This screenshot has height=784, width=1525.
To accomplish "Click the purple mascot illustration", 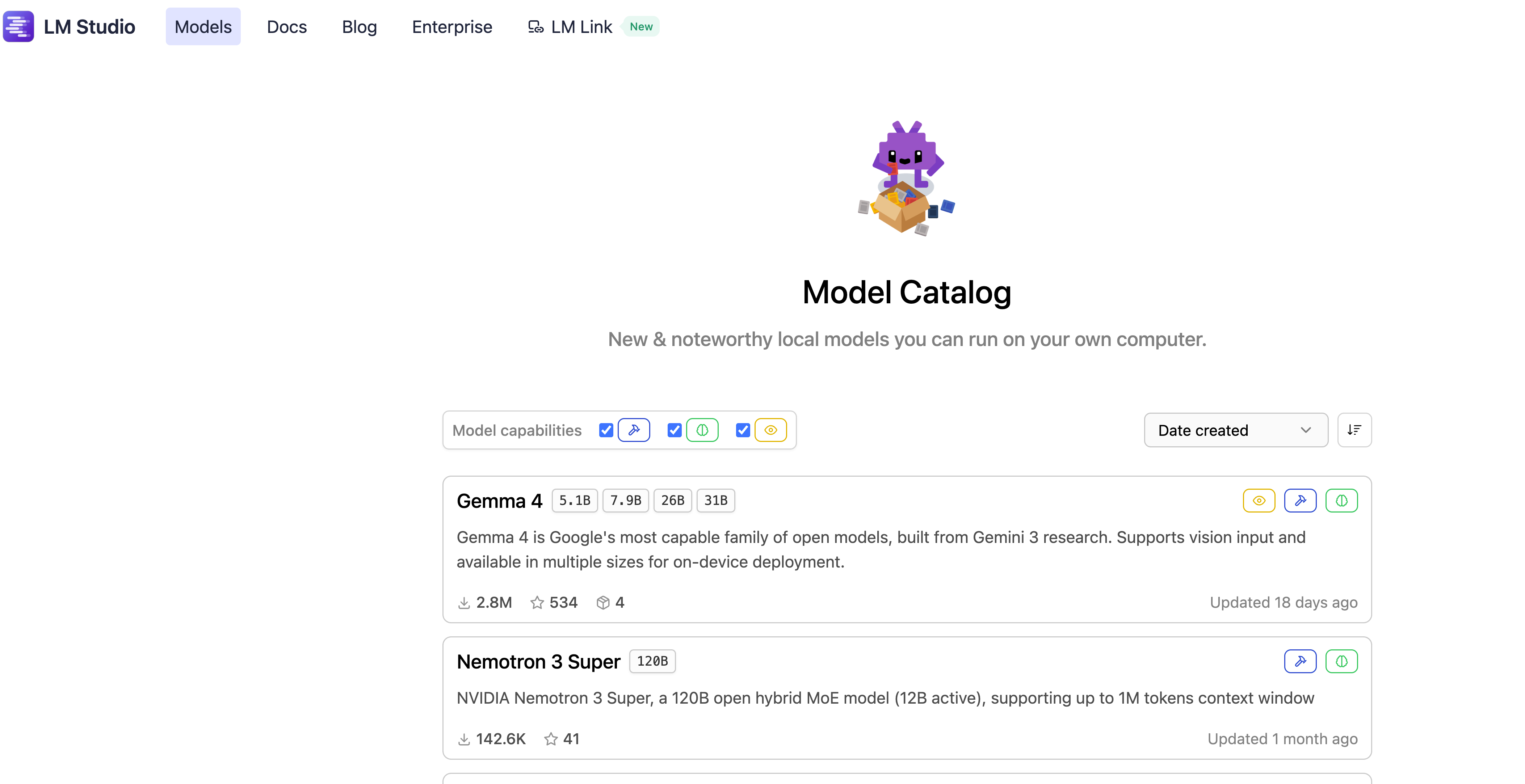I will [906, 178].
